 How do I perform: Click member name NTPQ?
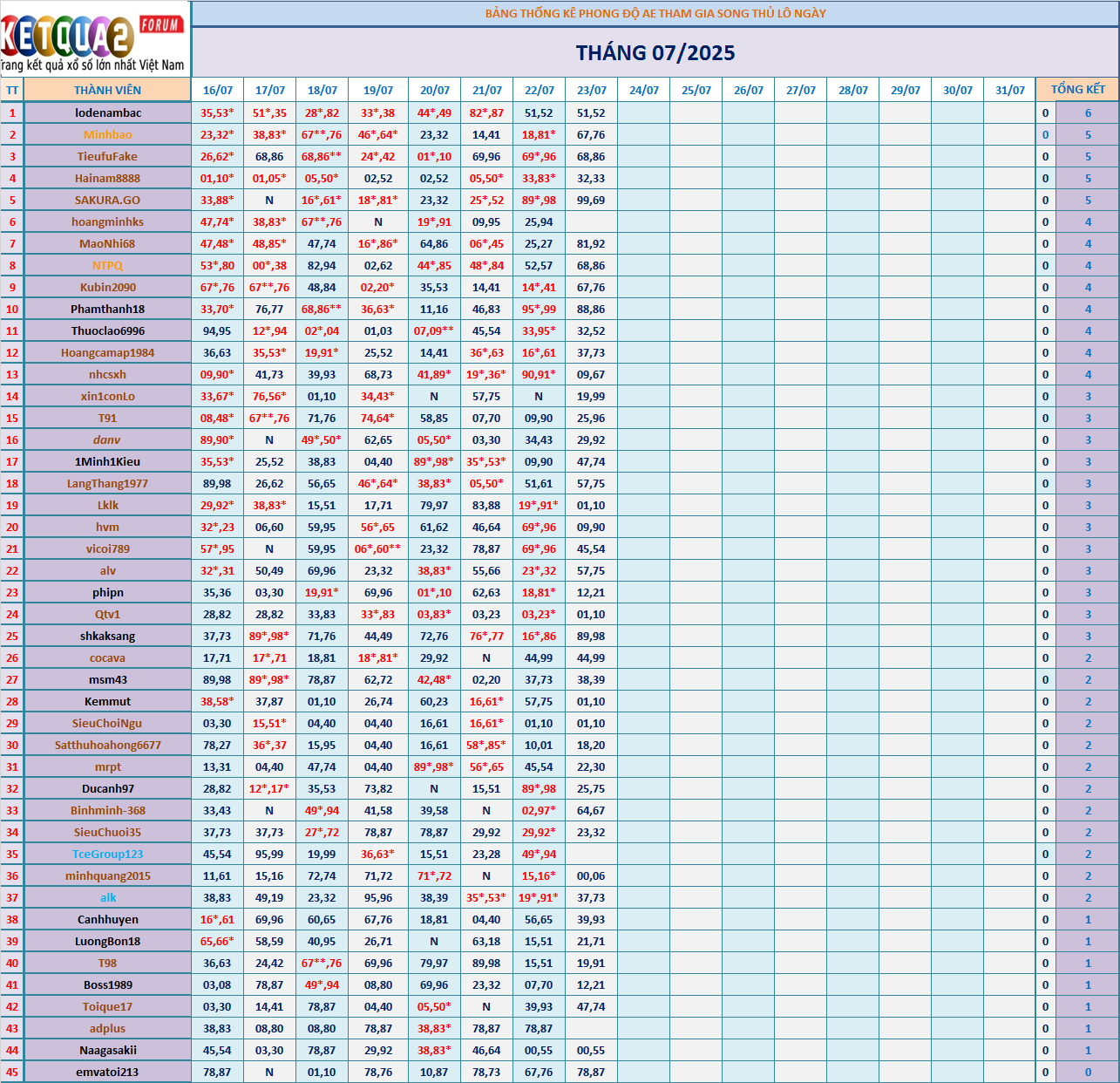tap(108, 265)
